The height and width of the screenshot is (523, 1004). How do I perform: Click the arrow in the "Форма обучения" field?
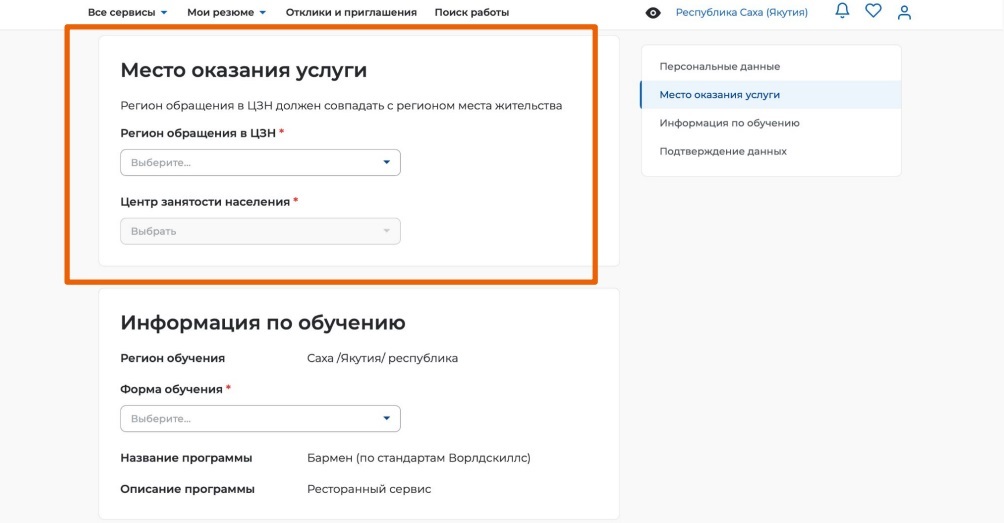click(387, 418)
